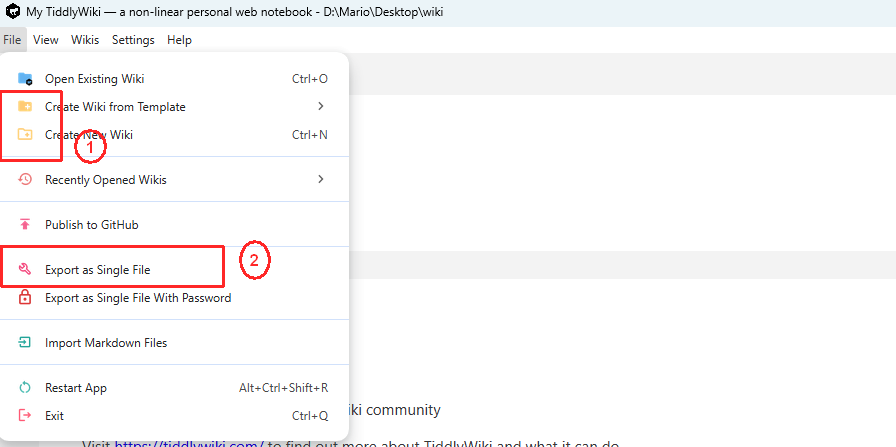
Task: Click the Ctrl+O shortcut text
Action: [x=310, y=79]
